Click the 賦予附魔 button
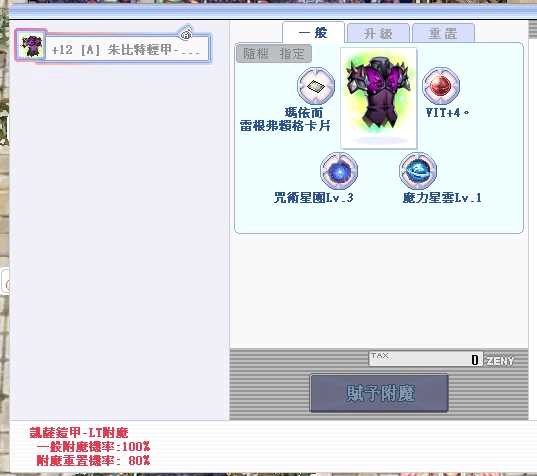 coord(379,393)
